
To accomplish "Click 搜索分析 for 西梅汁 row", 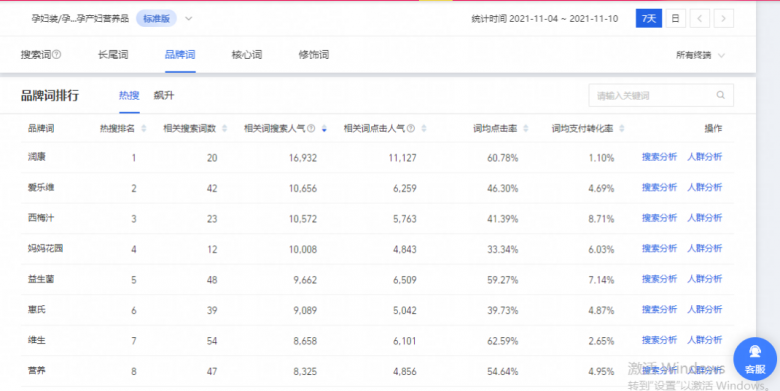I will (659, 218).
